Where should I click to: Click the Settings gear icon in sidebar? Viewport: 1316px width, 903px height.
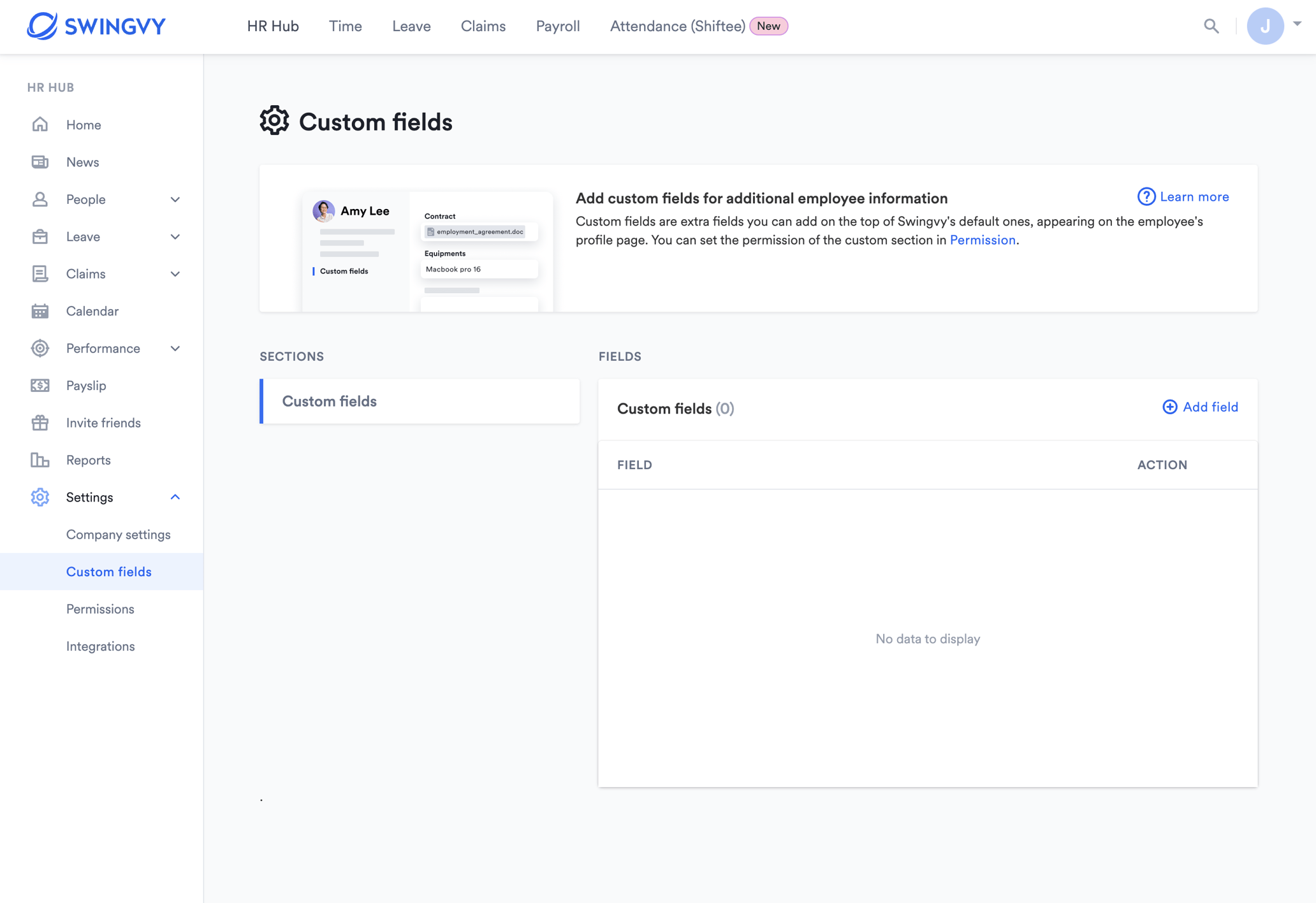pyautogui.click(x=40, y=497)
